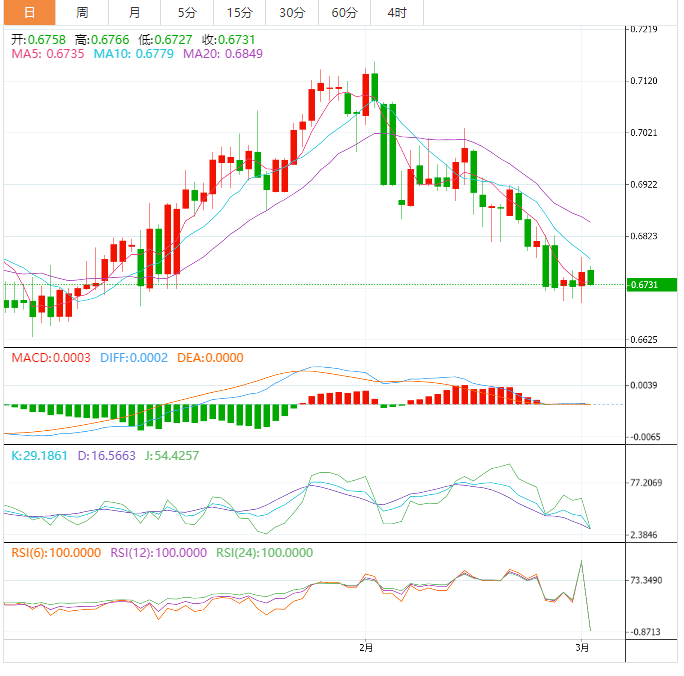Click the RSI(12):100.0000 label
684x676 pixels.
point(158,553)
